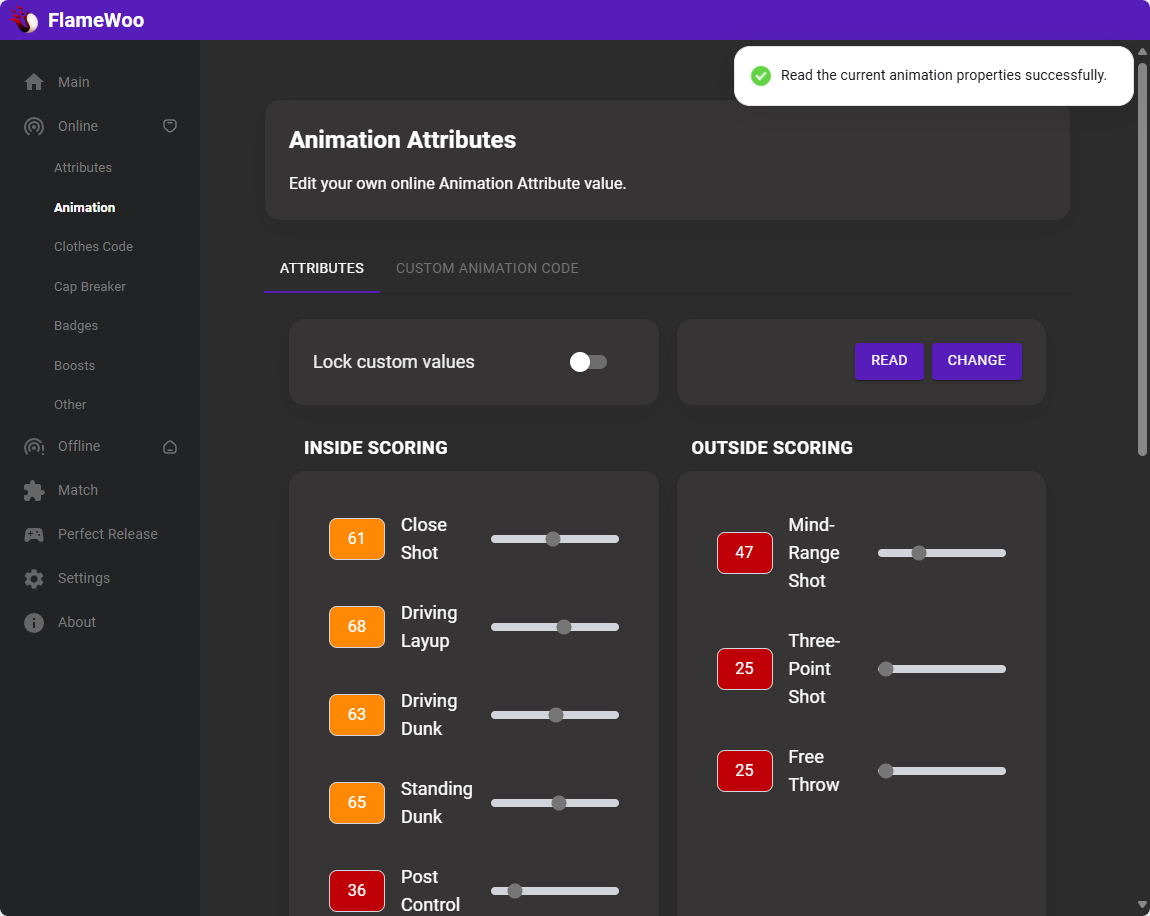Click the Offline broadcast icon
Screen dimensions: 1150x916
pos(34,447)
